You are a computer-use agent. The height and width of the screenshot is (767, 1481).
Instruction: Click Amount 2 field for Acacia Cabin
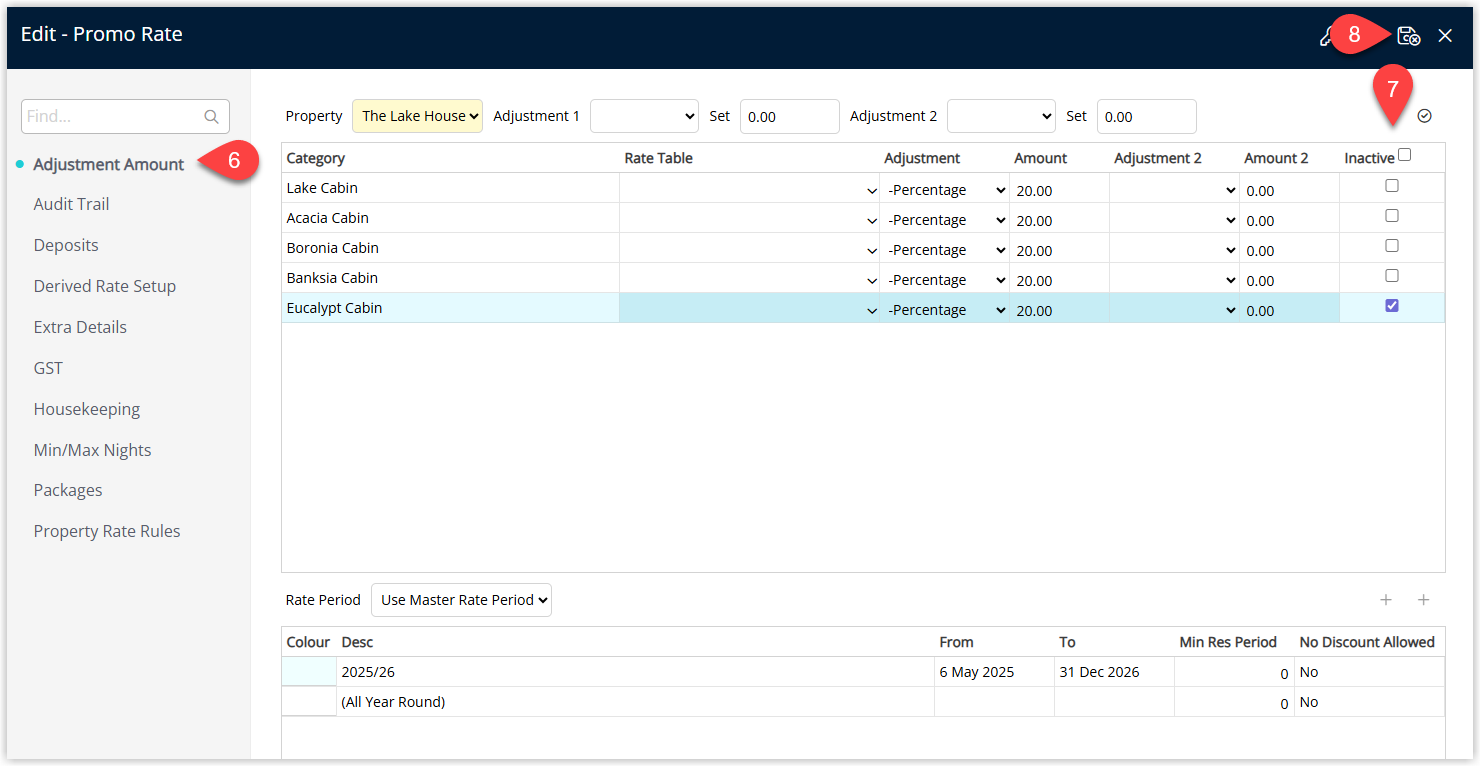click(x=1289, y=220)
